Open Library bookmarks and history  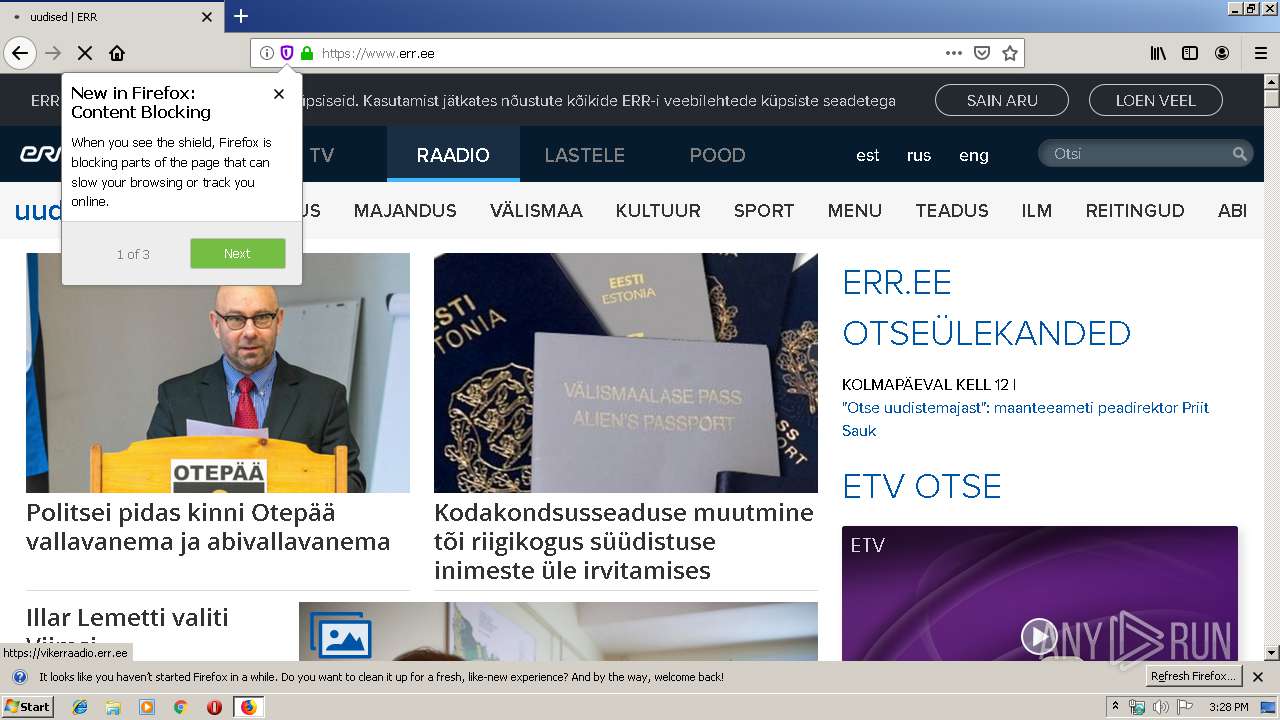click(1158, 53)
